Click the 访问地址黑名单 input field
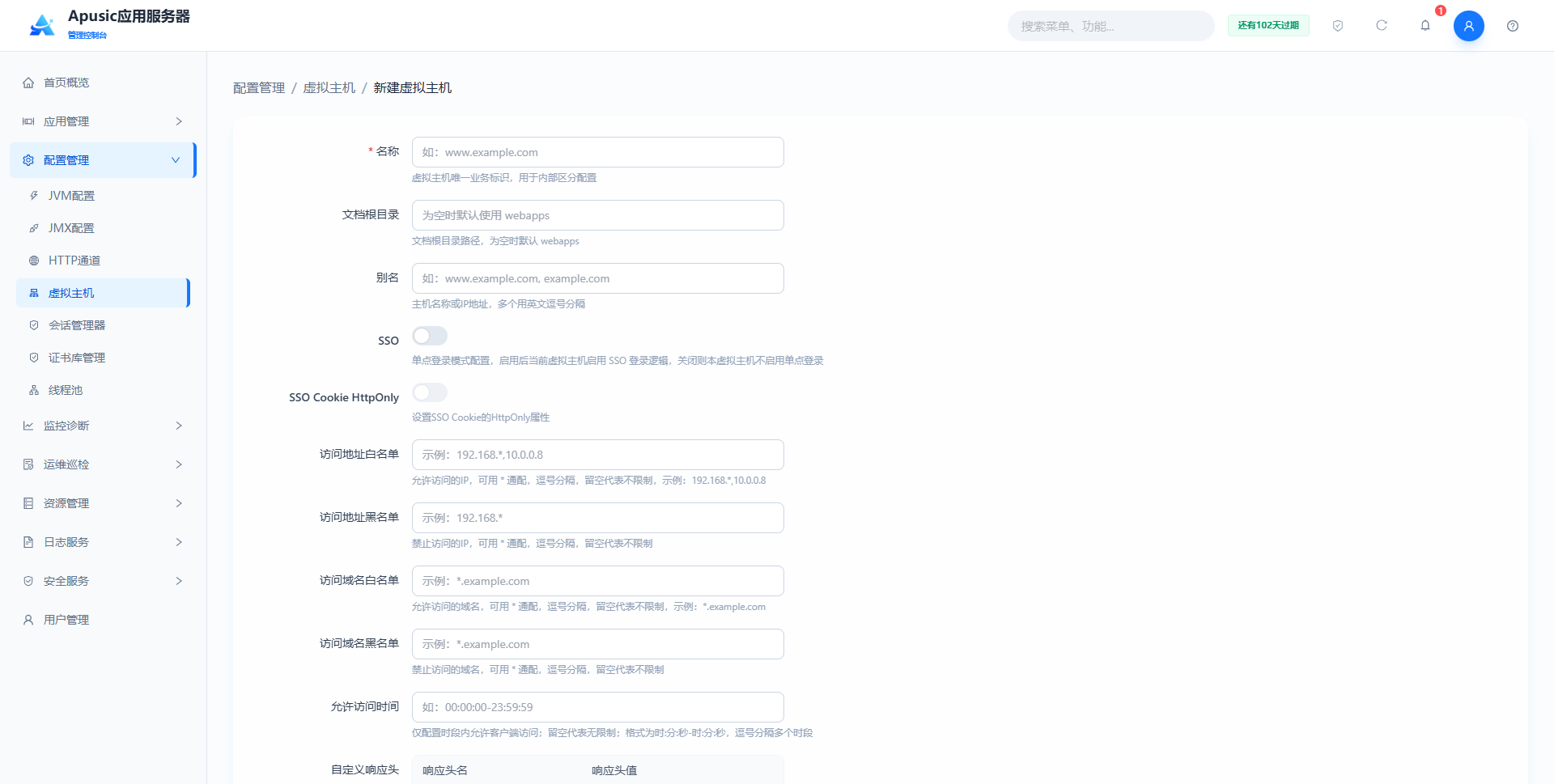The height and width of the screenshot is (784, 1554). pyautogui.click(x=598, y=518)
